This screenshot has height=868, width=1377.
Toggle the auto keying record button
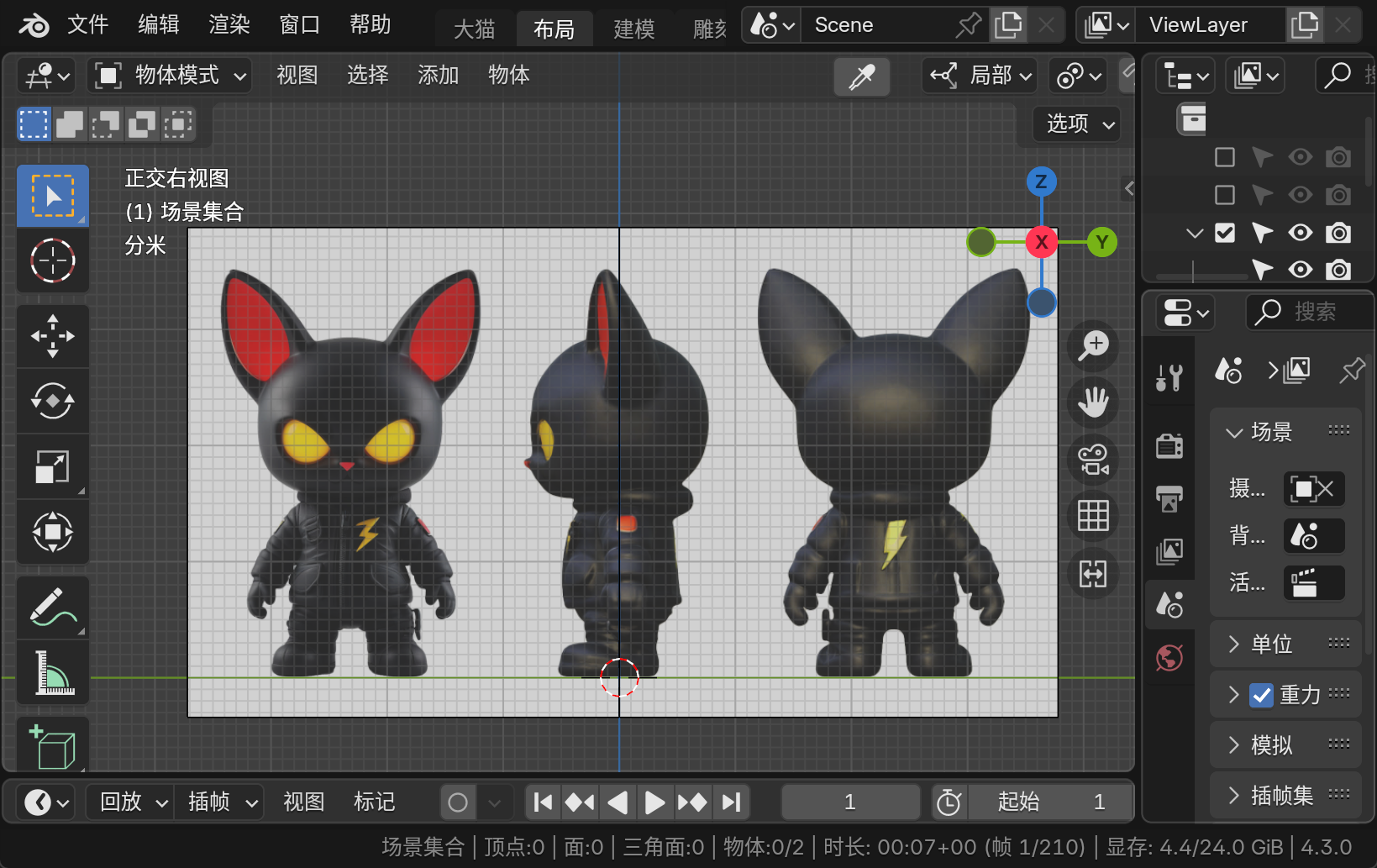(x=458, y=802)
